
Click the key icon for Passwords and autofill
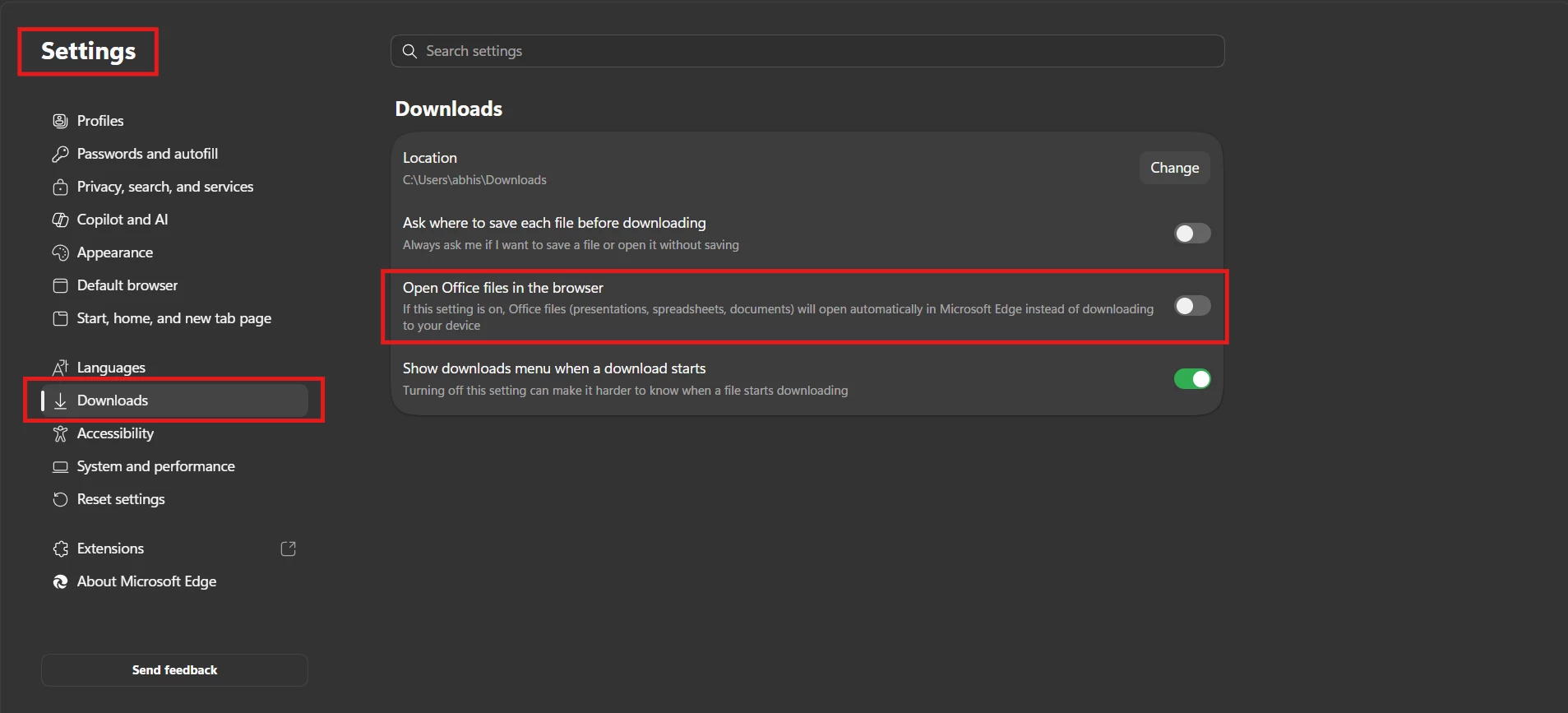(x=60, y=154)
